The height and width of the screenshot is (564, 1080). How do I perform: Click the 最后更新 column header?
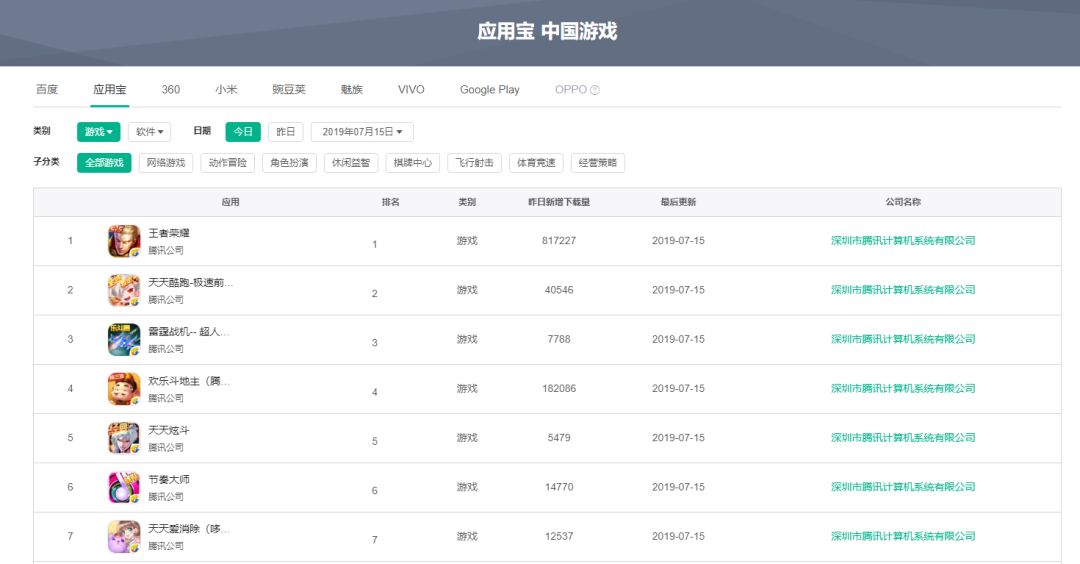[x=678, y=202]
